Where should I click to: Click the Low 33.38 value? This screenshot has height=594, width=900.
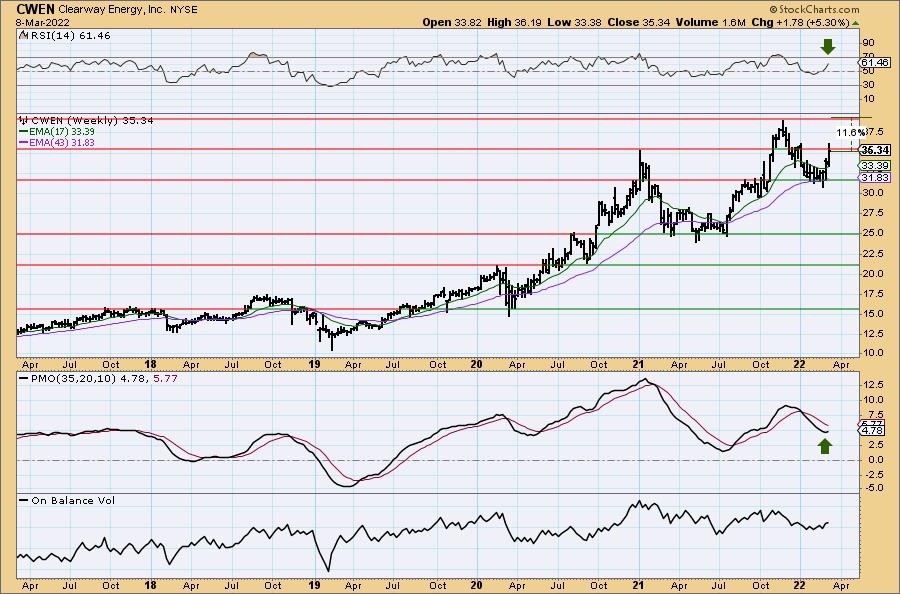(x=573, y=22)
